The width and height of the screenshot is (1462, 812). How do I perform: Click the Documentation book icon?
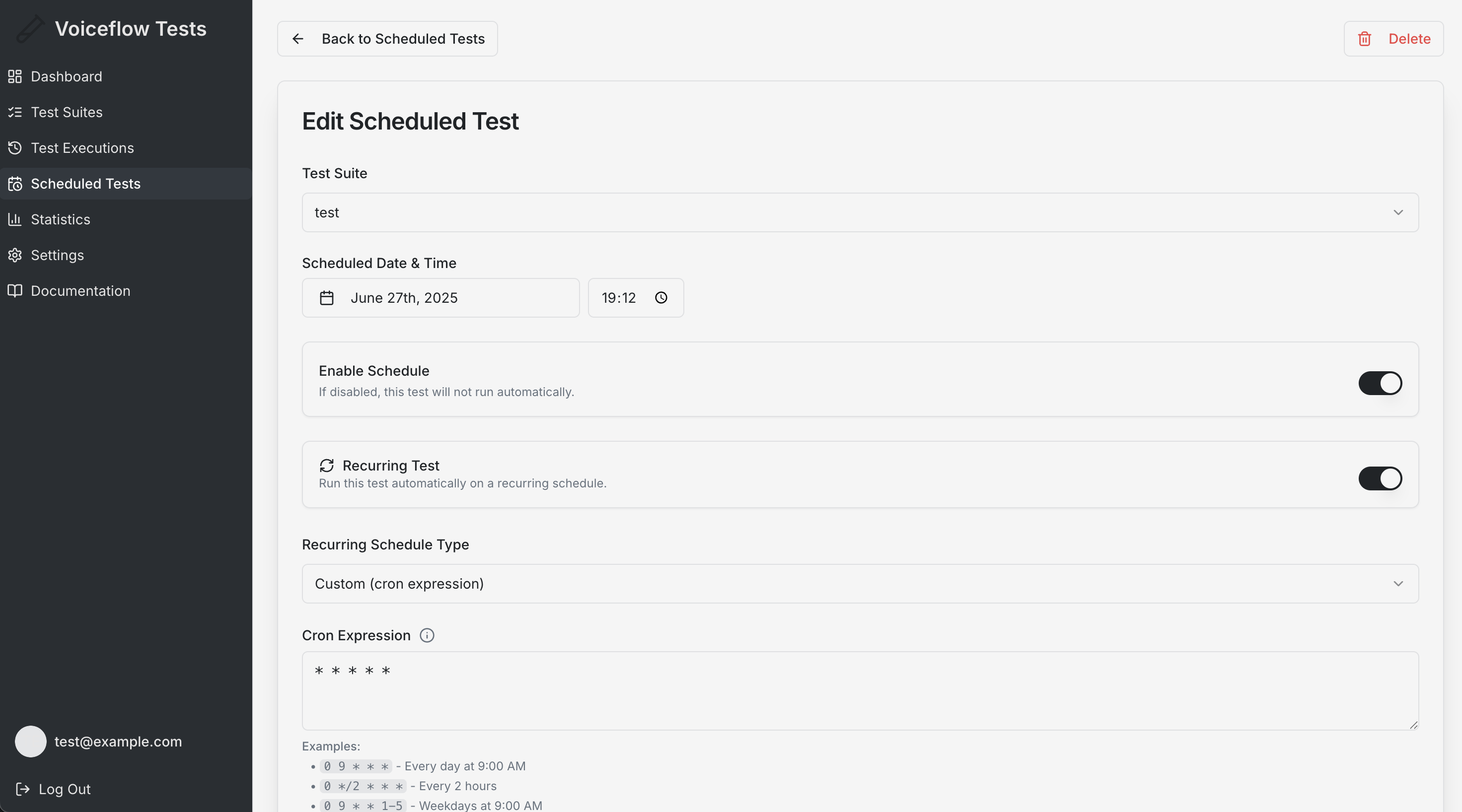pos(15,291)
